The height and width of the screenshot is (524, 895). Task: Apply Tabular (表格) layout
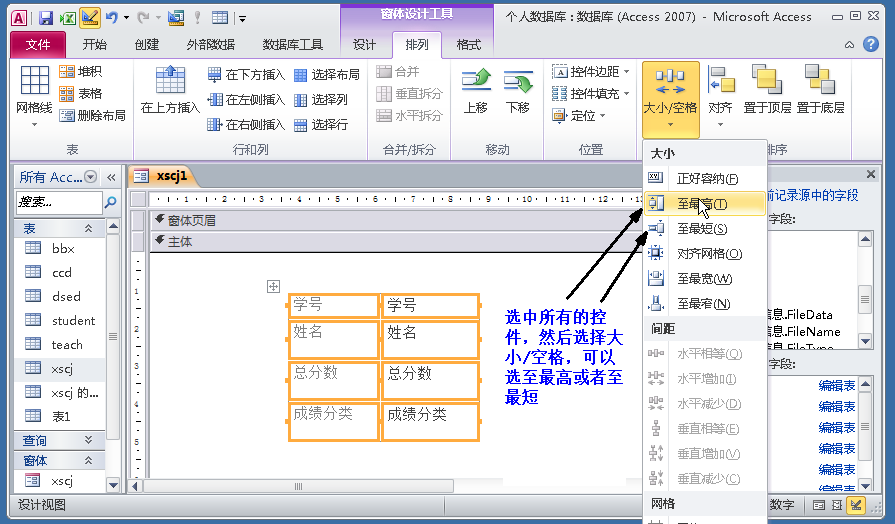(x=80, y=93)
